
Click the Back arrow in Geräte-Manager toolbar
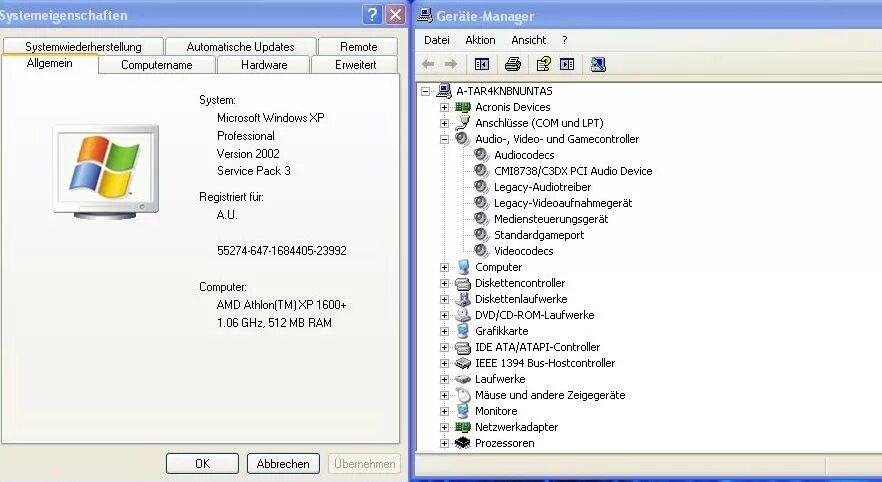[428, 64]
